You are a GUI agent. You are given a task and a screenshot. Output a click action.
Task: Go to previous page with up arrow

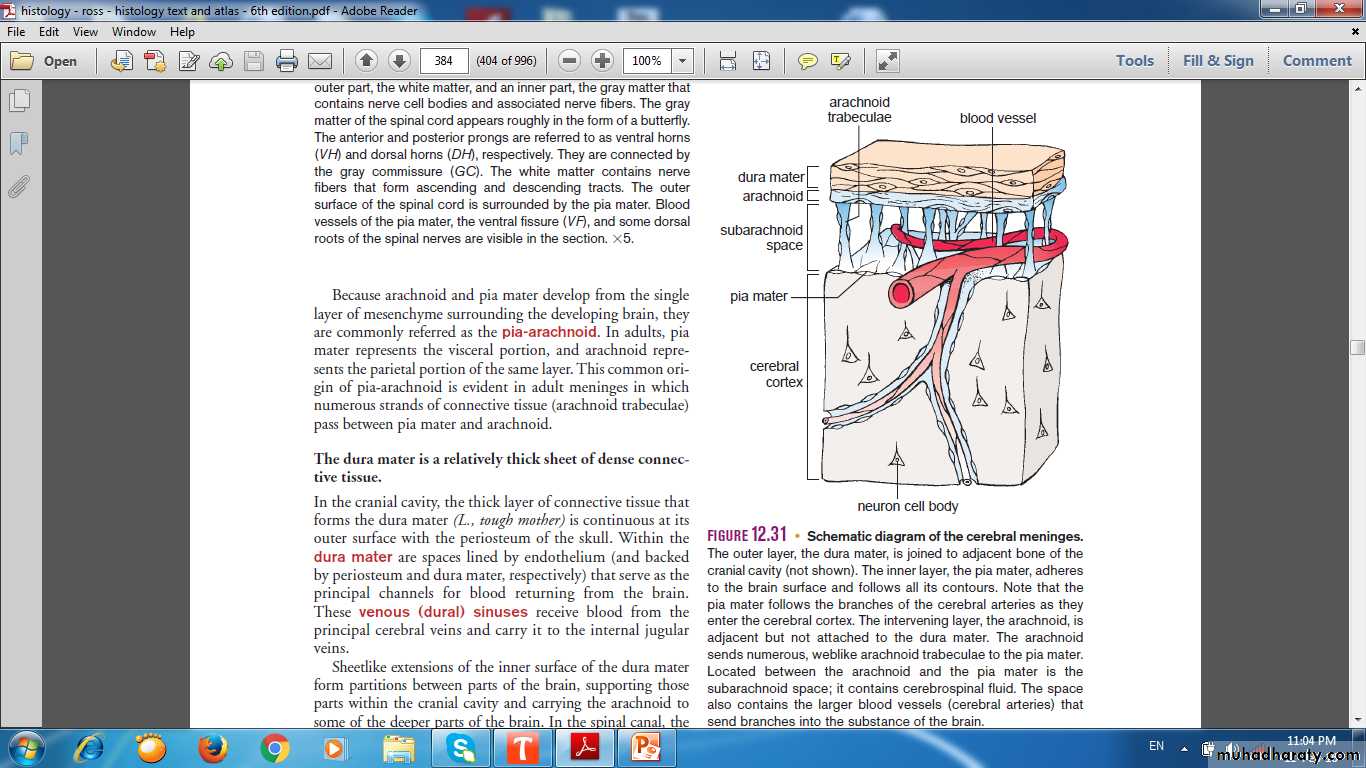pyautogui.click(x=366, y=61)
